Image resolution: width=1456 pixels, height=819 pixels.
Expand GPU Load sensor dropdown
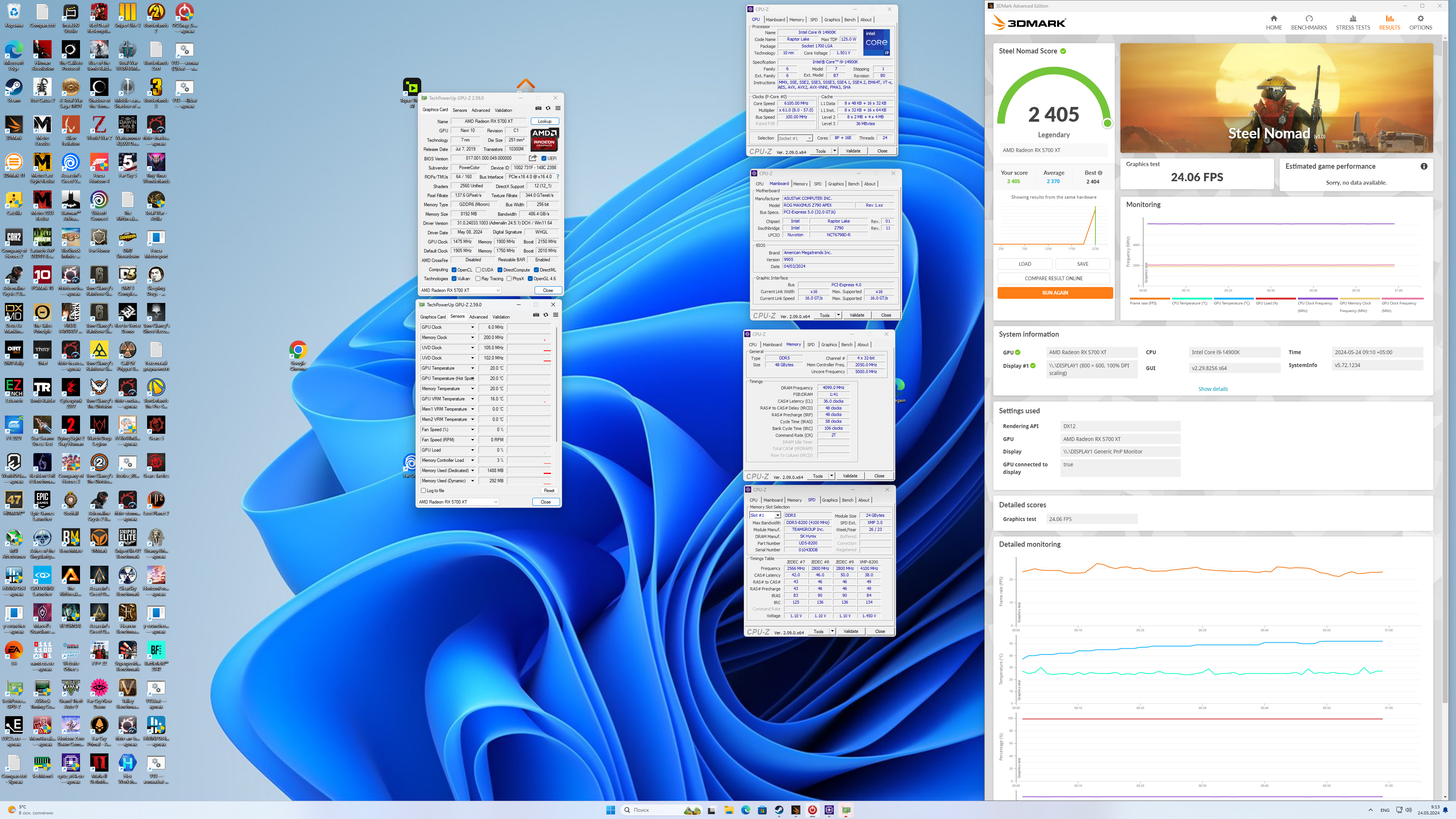pos(472,450)
